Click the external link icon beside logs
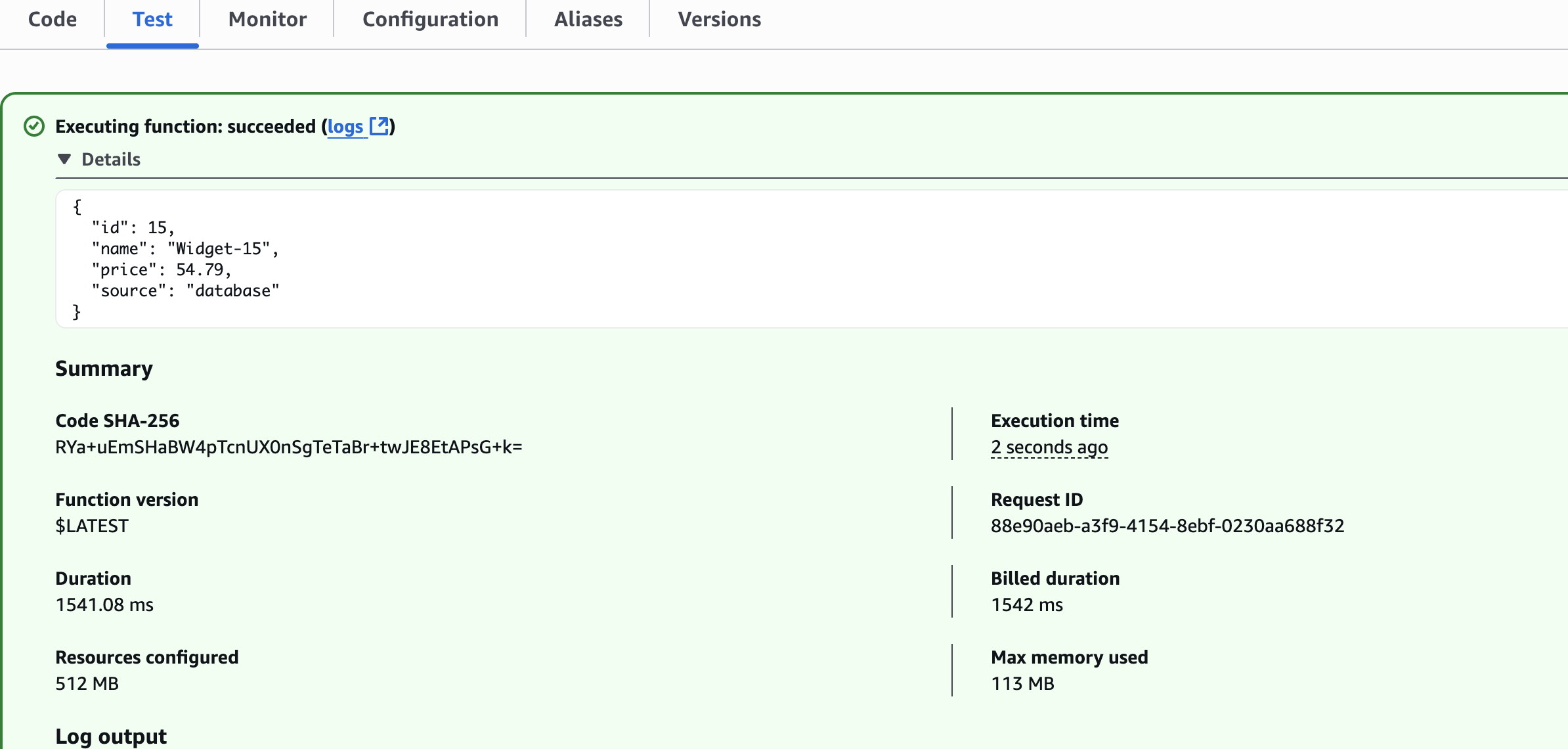The height and width of the screenshot is (749, 1568). [379, 125]
